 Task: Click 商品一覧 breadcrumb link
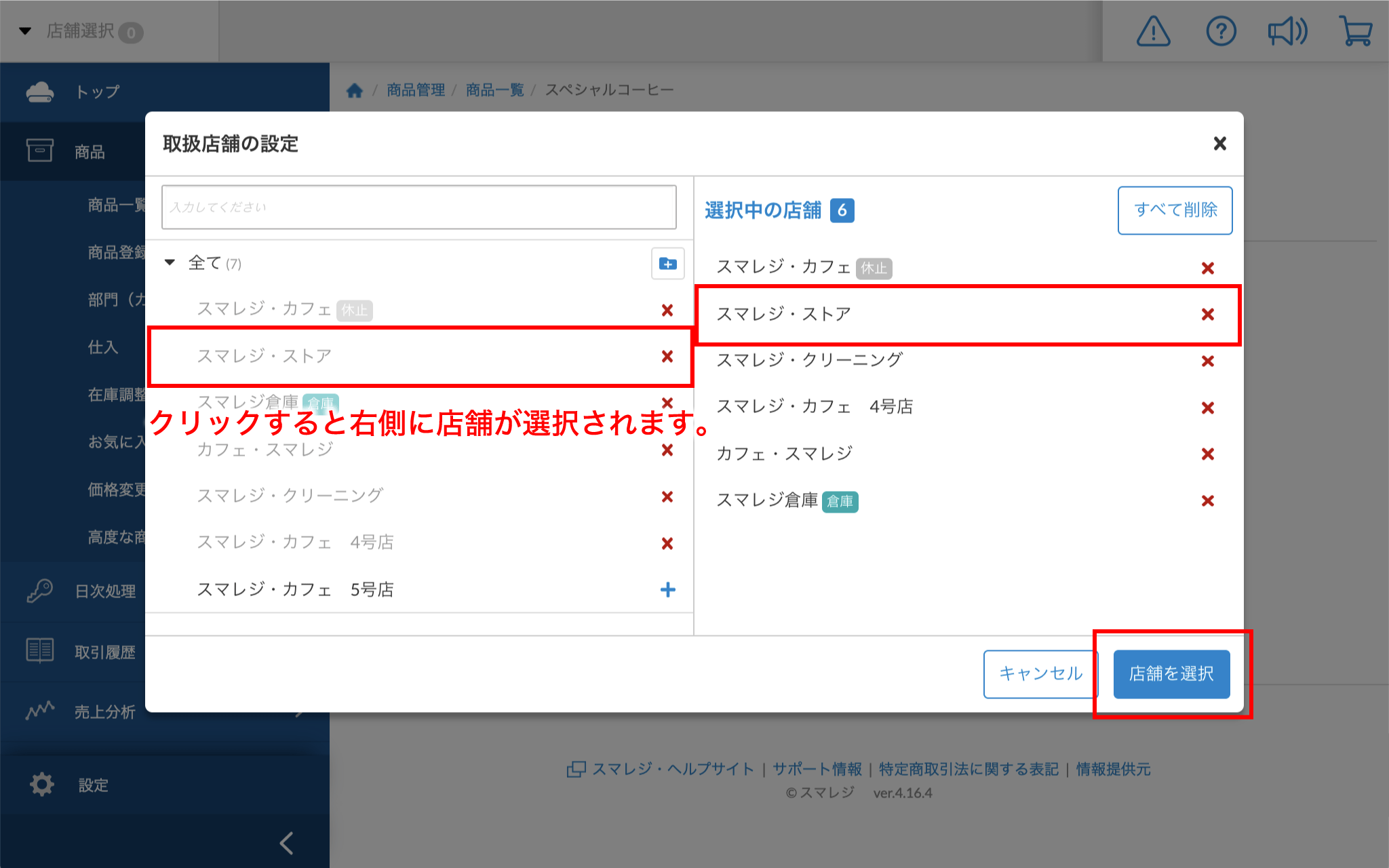coord(495,90)
